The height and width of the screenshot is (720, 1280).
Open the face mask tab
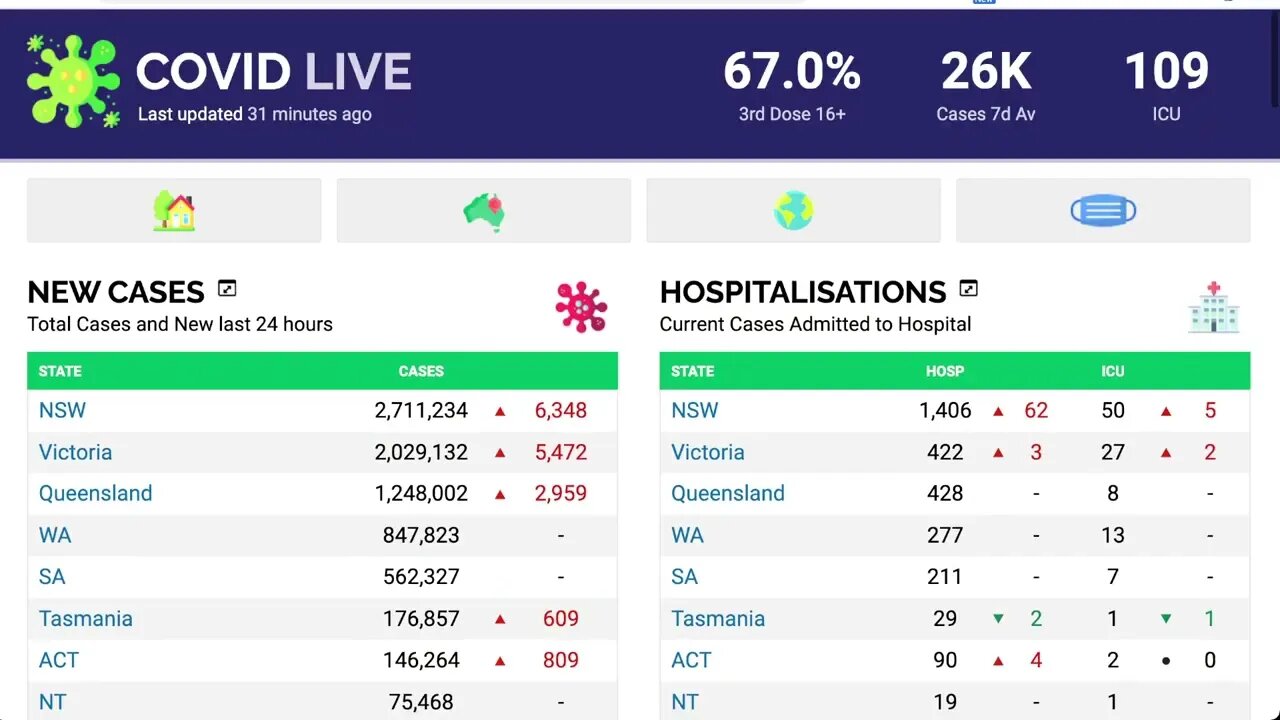click(x=1103, y=211)
